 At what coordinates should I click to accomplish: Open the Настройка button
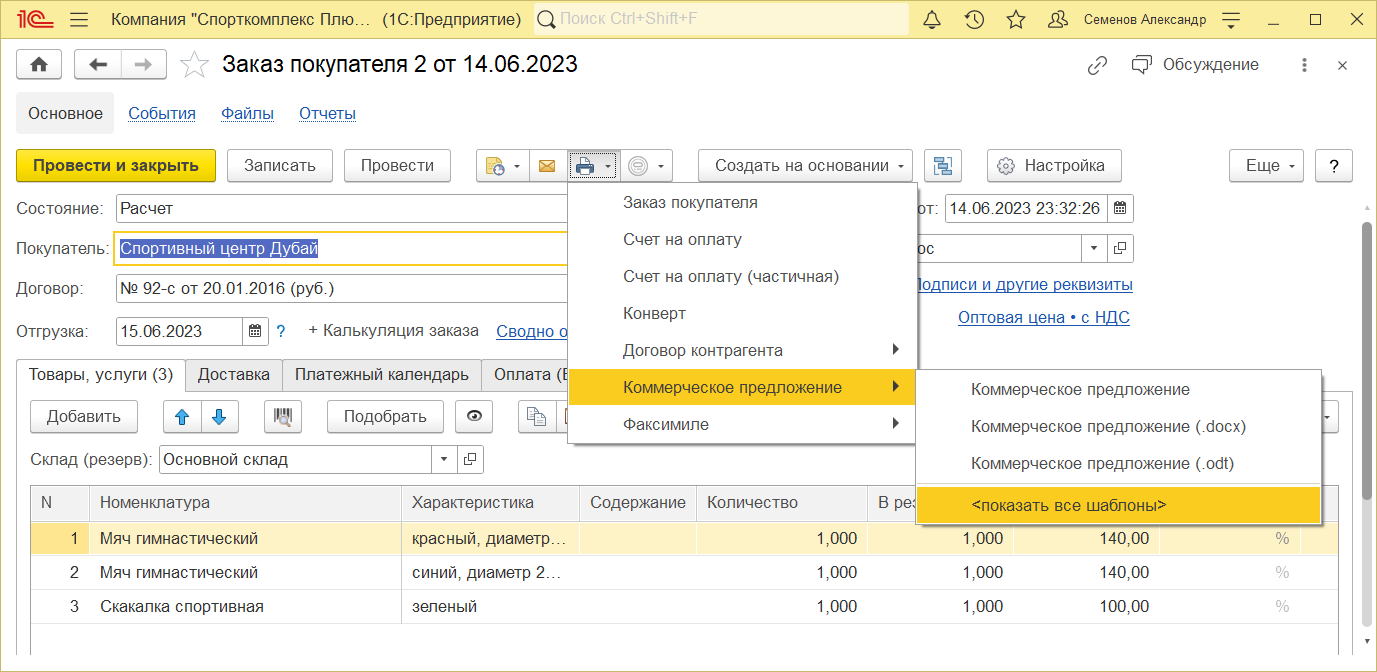tap(1054, 166)
